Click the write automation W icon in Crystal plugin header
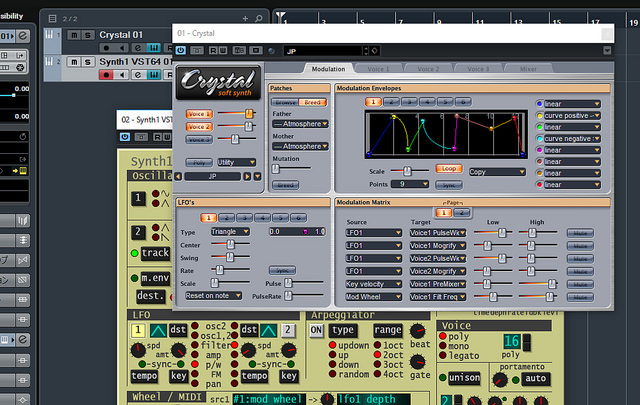640x405 pixels. coord(223,51)
